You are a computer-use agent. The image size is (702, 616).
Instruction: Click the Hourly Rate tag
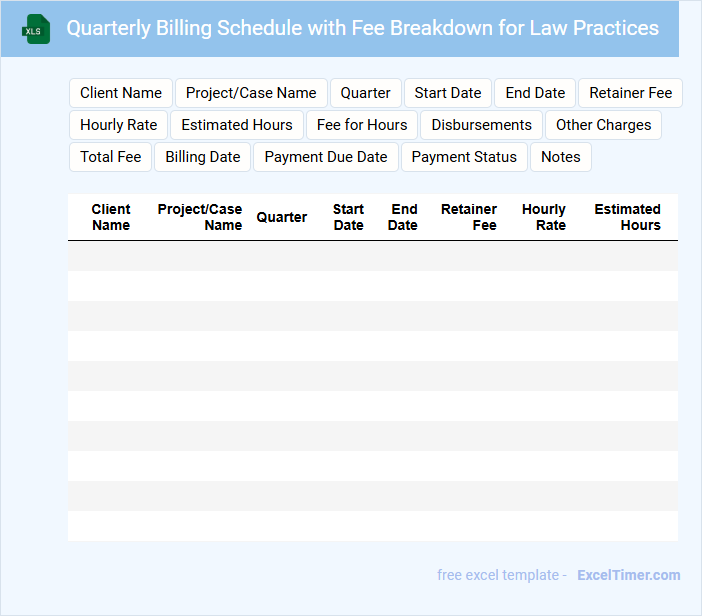[x=119, y=125]
